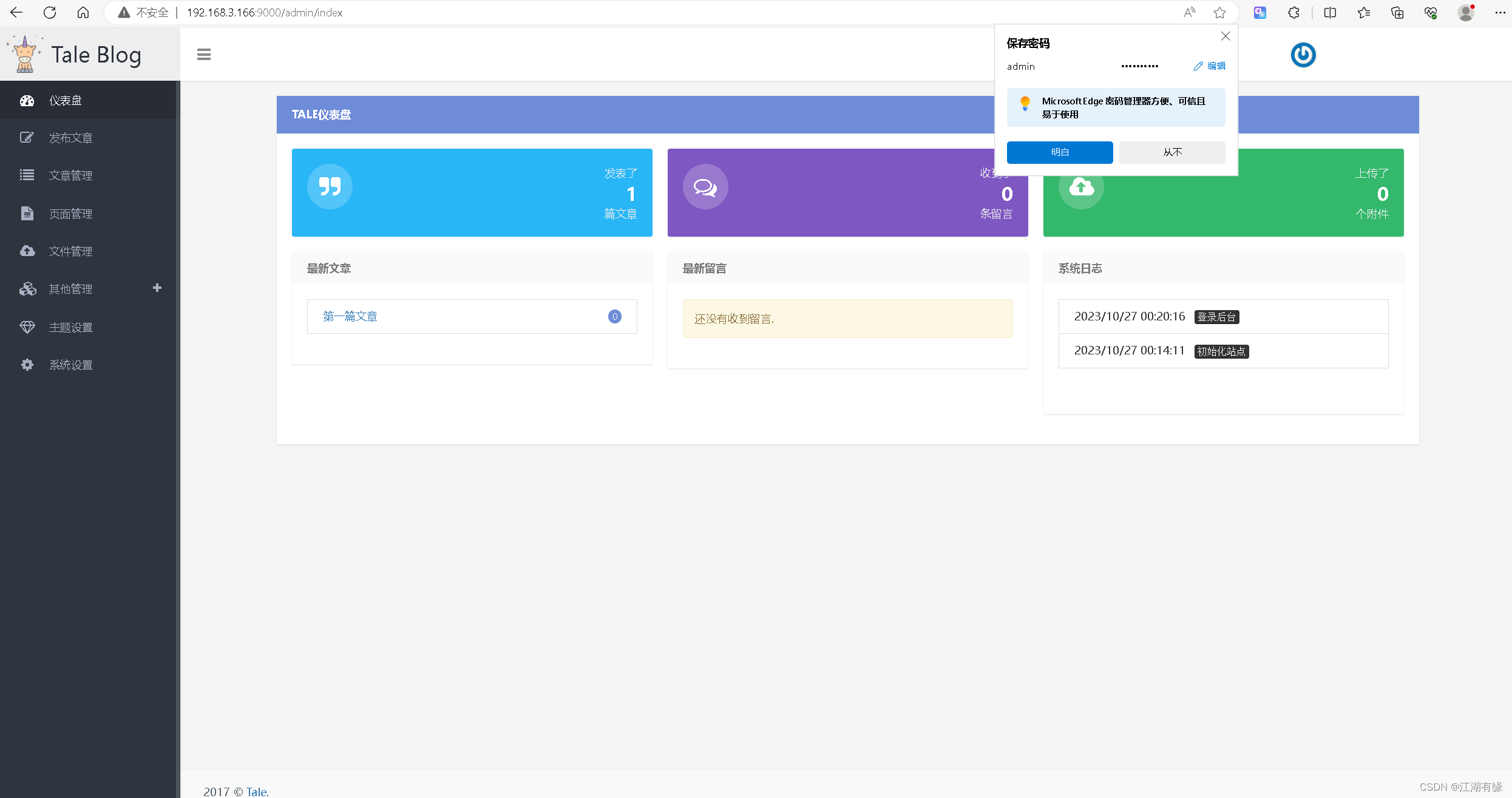Open the 仪表盘 dashboard menu item
Screen dimensions: 1512x798
click(x=89, y=100)
